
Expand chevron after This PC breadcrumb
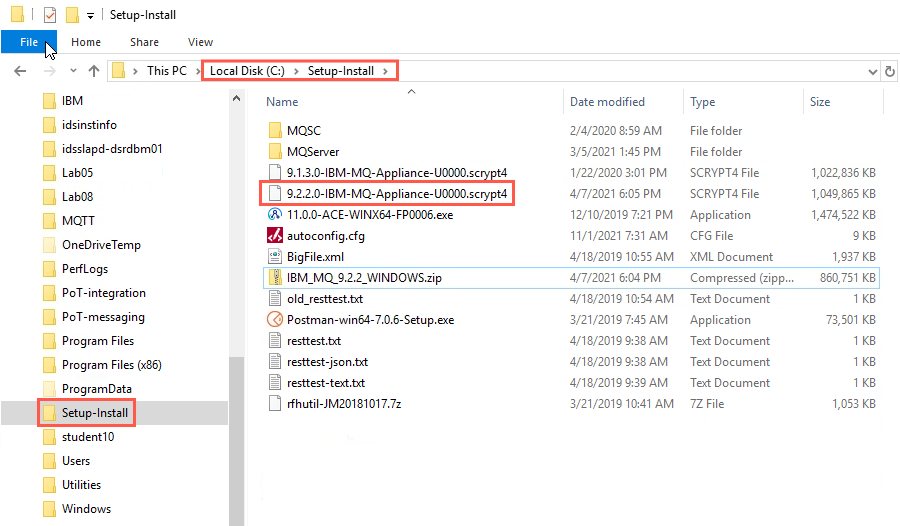point(198,71)
